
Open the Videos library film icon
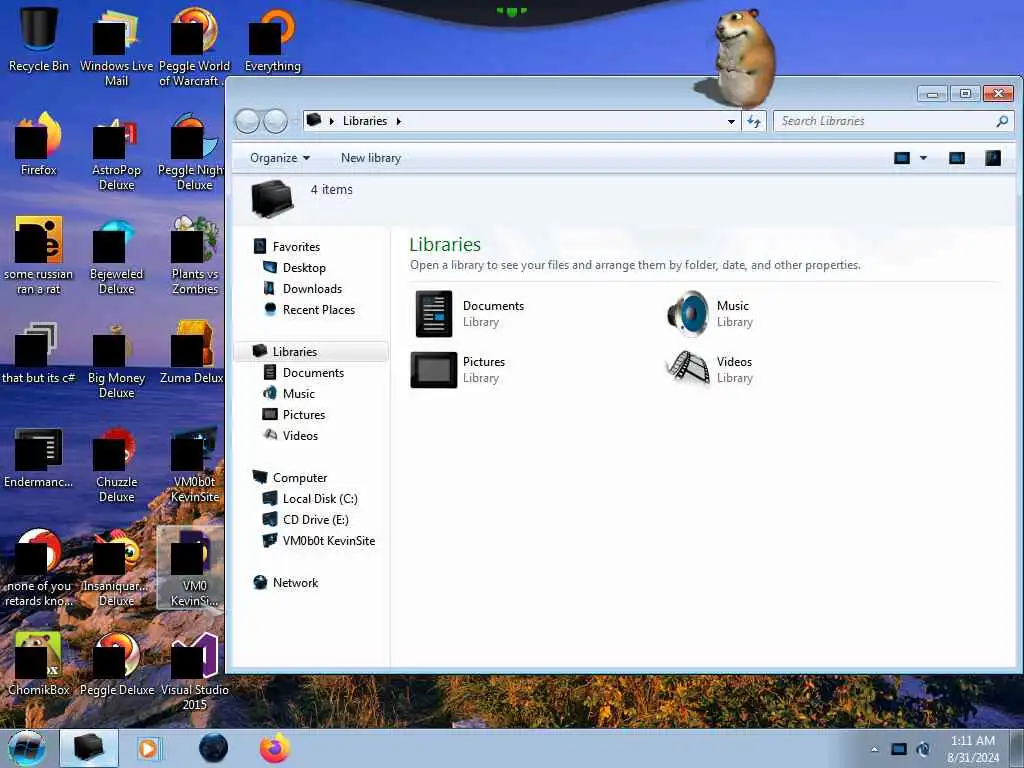click(688, 369)
